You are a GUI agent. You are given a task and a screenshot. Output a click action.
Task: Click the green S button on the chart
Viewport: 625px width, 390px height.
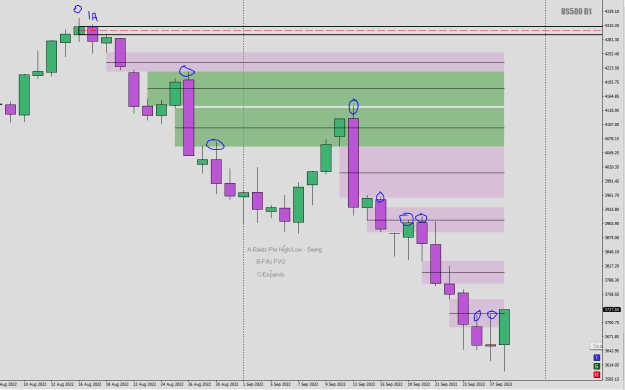[596, 366]
